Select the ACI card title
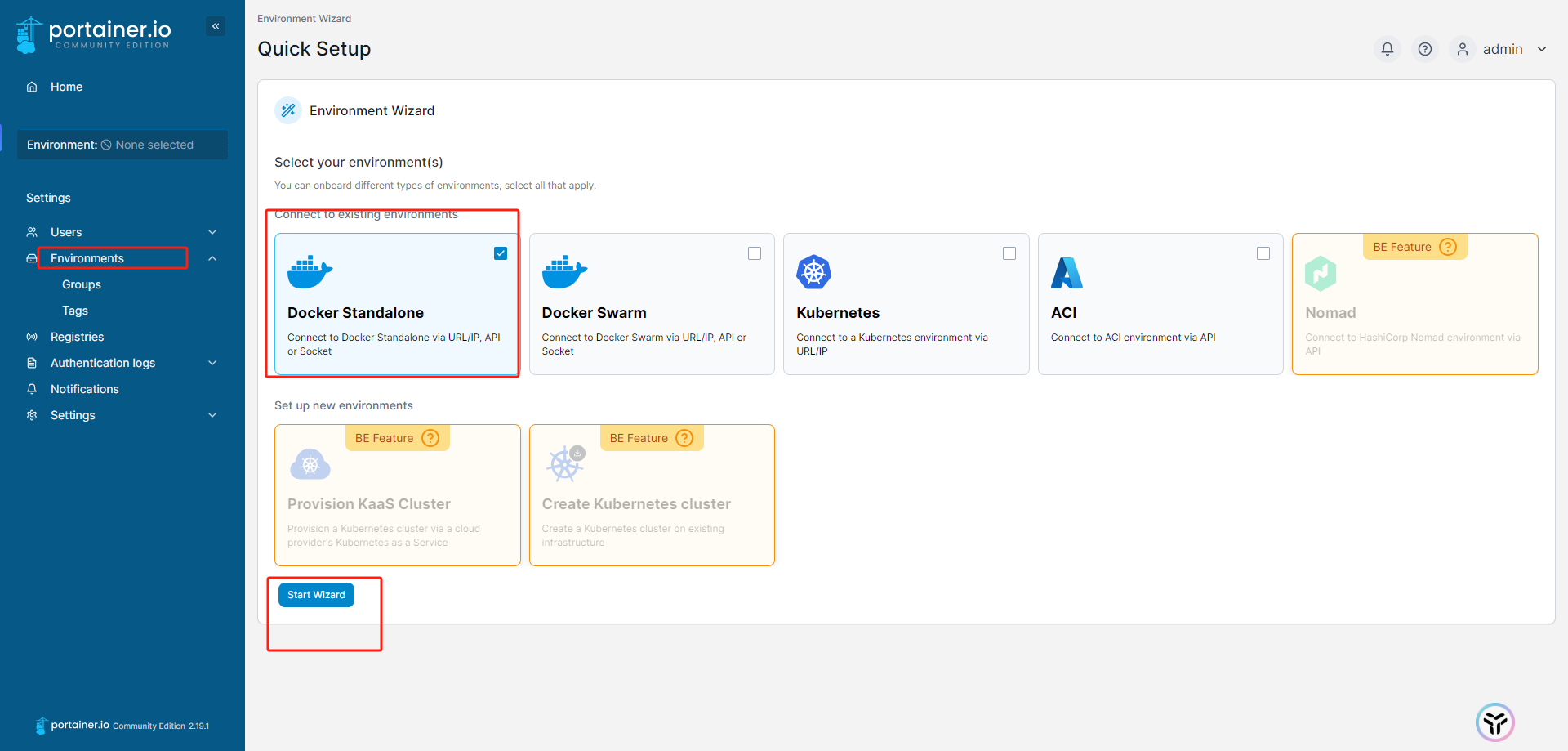Screen dimensions: 1568x751 pyautogui.click(x=1063, y=313)
